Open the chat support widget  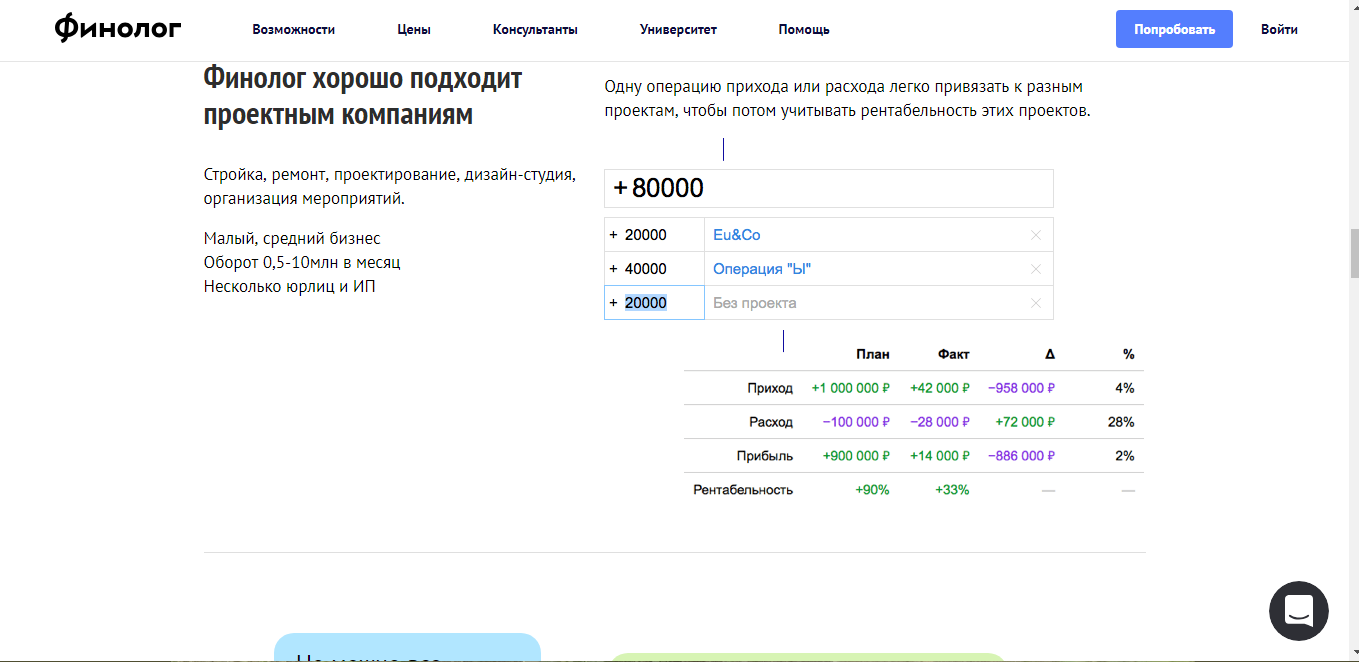click(1298, 610)
